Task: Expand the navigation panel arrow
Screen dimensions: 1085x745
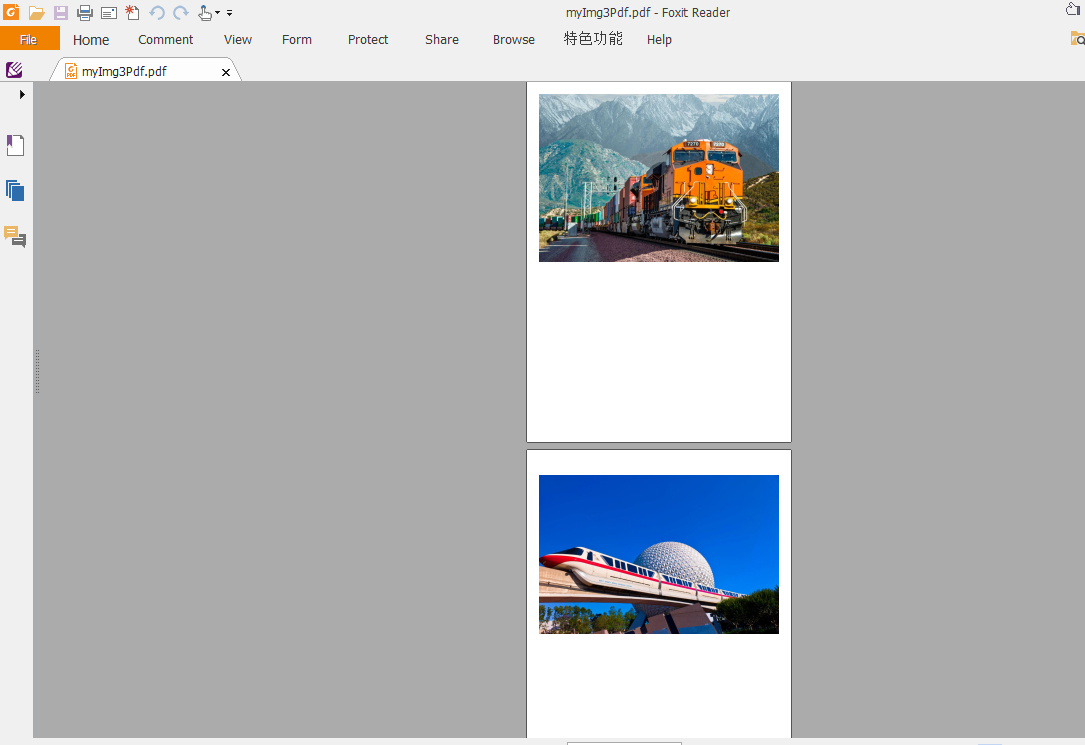Action: (22, 95)
